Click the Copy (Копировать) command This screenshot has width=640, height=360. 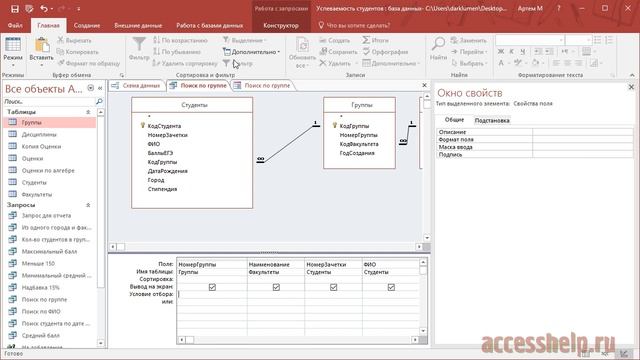point(78,52)
